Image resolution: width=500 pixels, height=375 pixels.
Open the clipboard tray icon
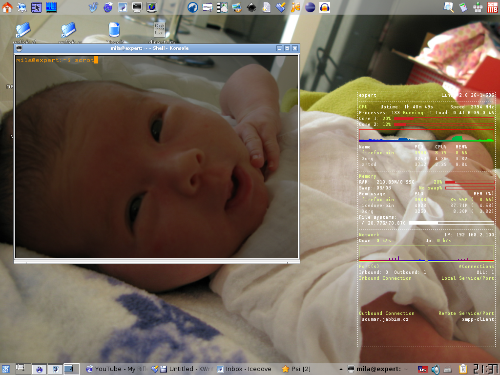[463, 369]
